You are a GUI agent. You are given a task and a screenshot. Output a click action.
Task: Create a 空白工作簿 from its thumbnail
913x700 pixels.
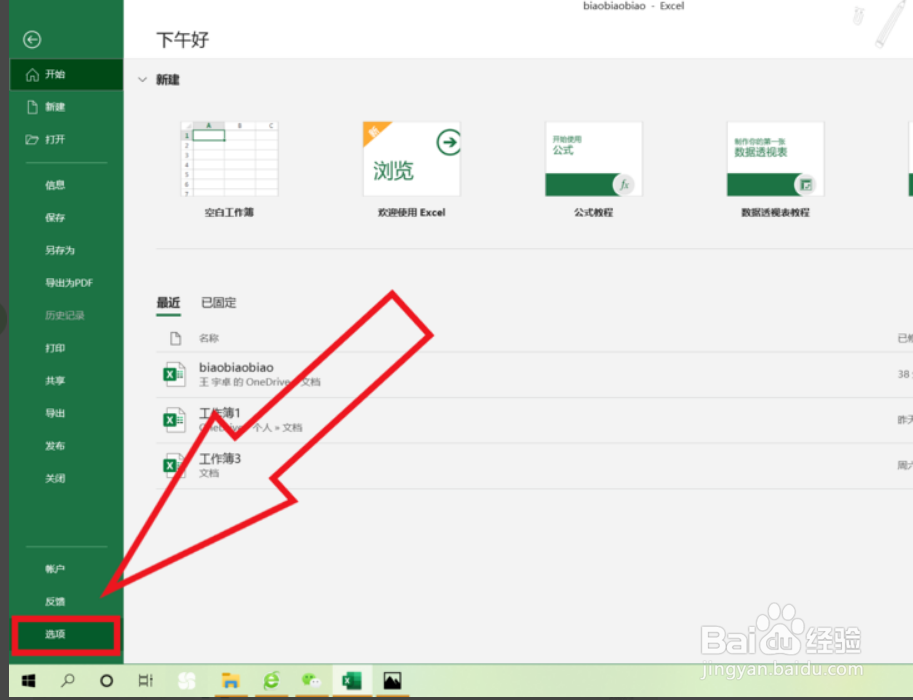[x=229, y=159]
